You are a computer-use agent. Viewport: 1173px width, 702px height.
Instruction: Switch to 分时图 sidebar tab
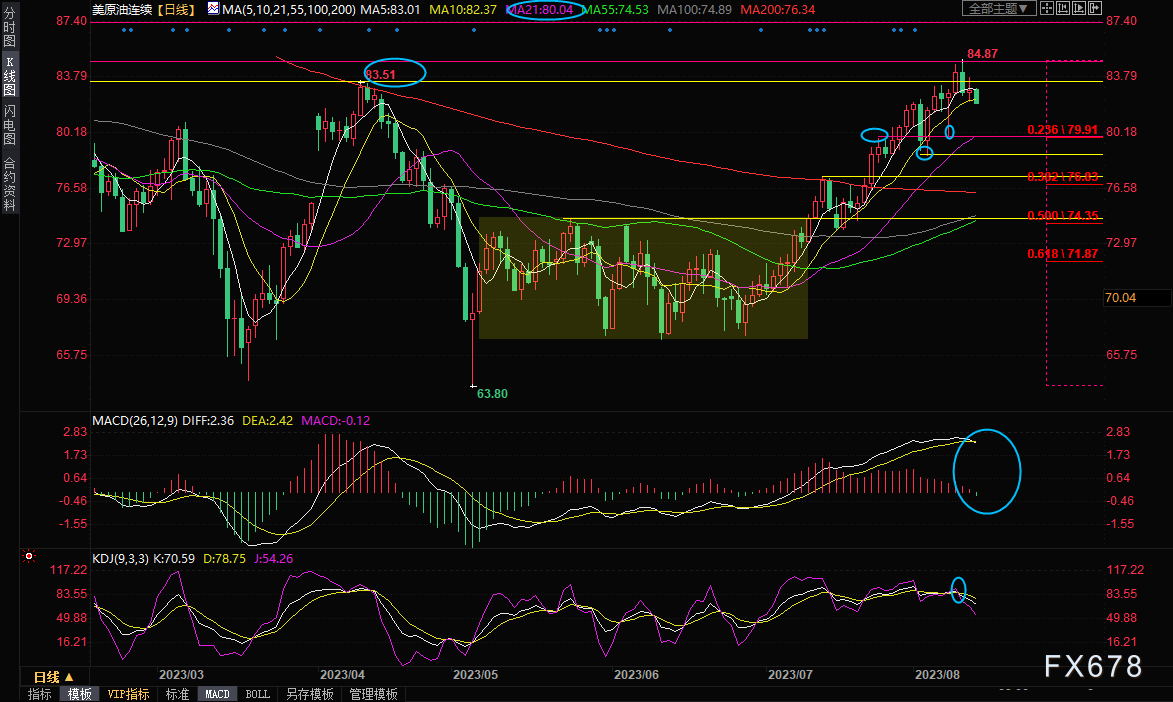(10, 26)
